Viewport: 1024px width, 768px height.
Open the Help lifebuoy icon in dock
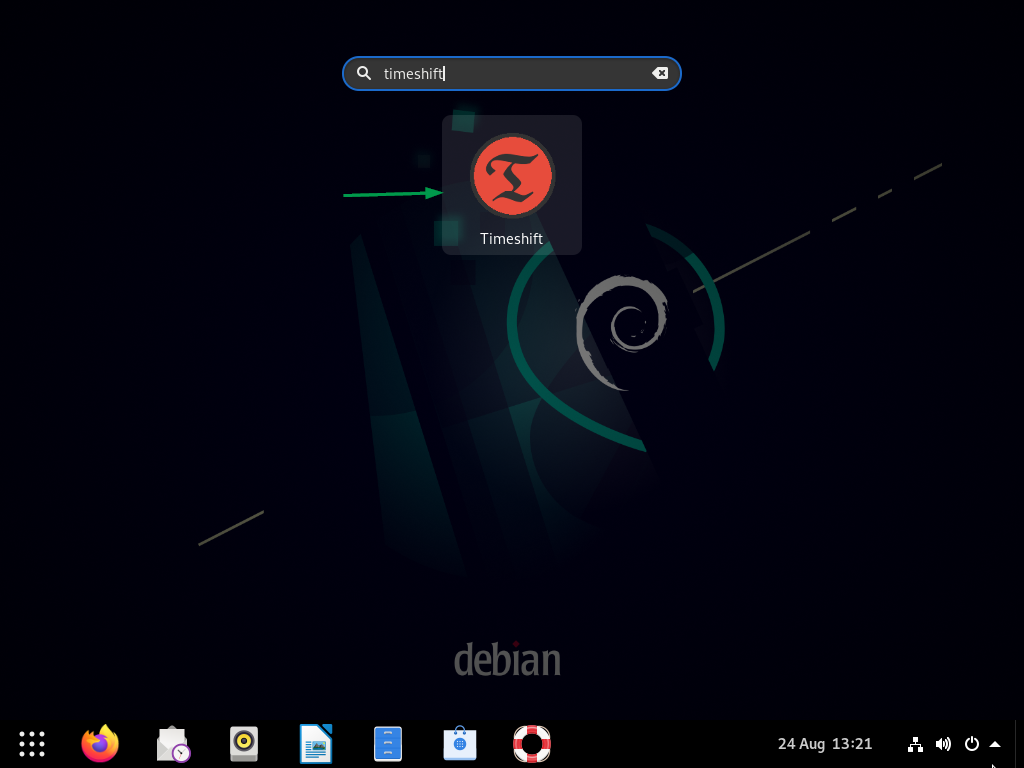coord(532,744)
